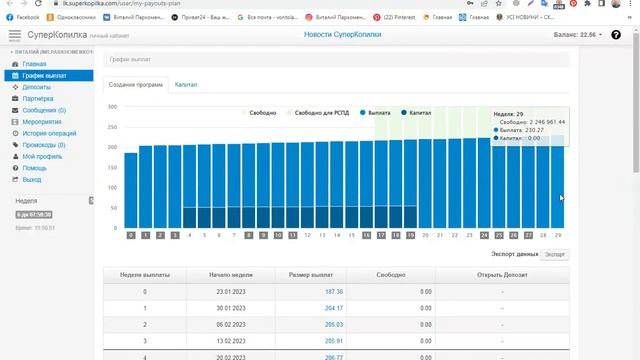This screenshot has width=640, height=360.
Task: Open the УСІ НОВИНИ bookmark
Action: pos(525,17)
